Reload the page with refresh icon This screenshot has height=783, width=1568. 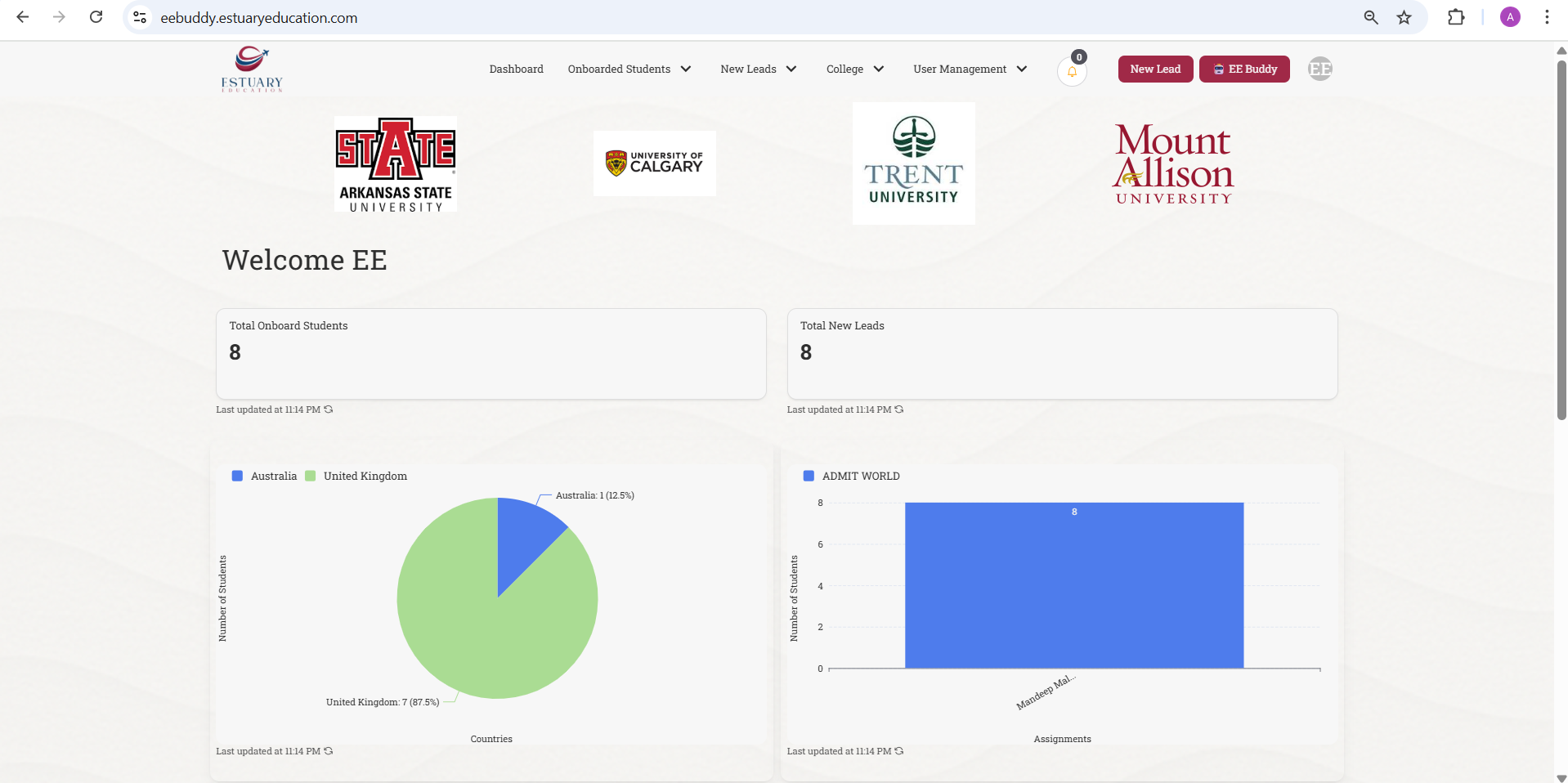(x=96, y=17)
